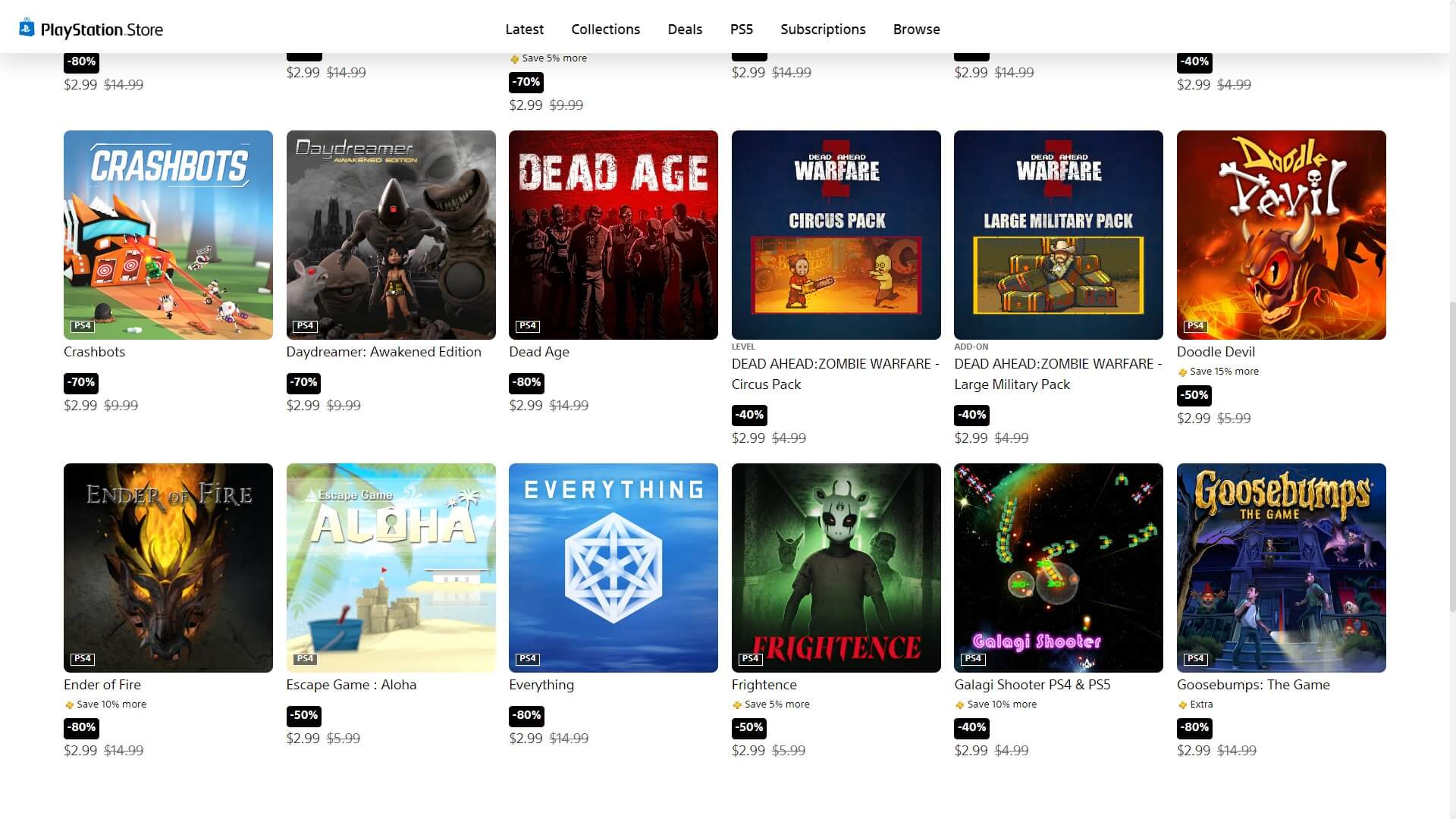
Task: Open the Escape Game : Aloha cover
Action: (x=391, y=568)
